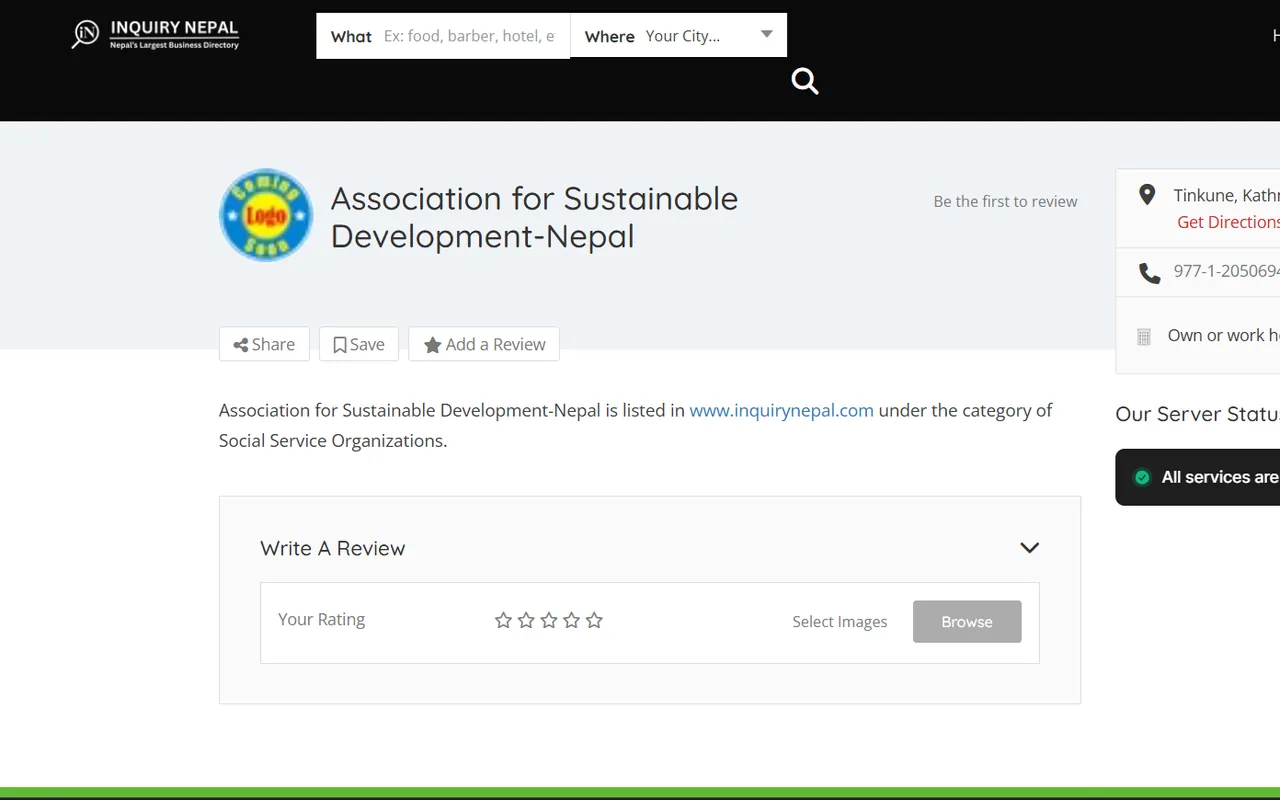Click the Our Server Status heading
Viewport: 1280px width, 800px height.
(1197, 414)
